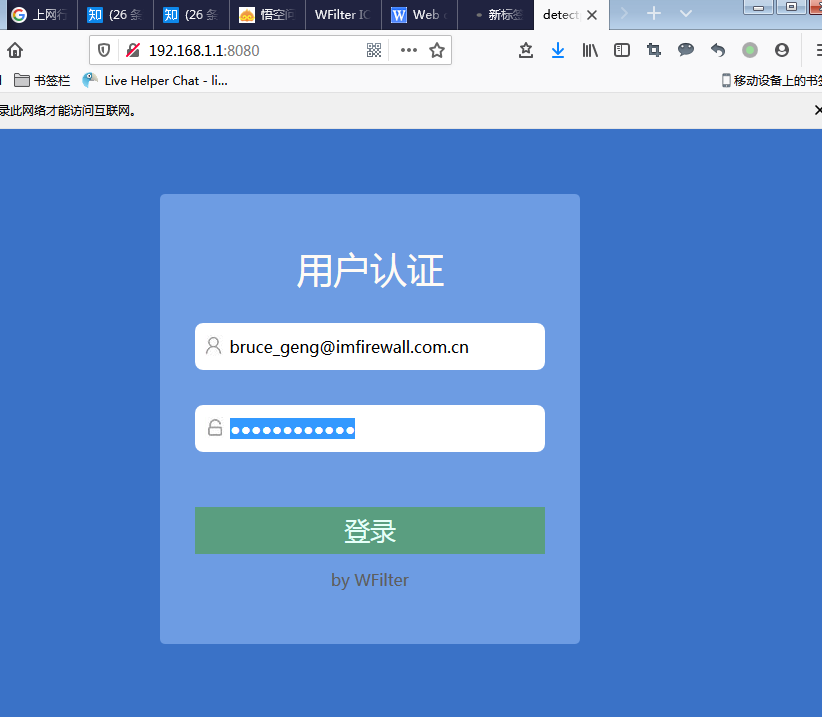This screenshot has width=822, height=717.
Task: Switch to the WFilter IC tab
Action: coord(342,15)
